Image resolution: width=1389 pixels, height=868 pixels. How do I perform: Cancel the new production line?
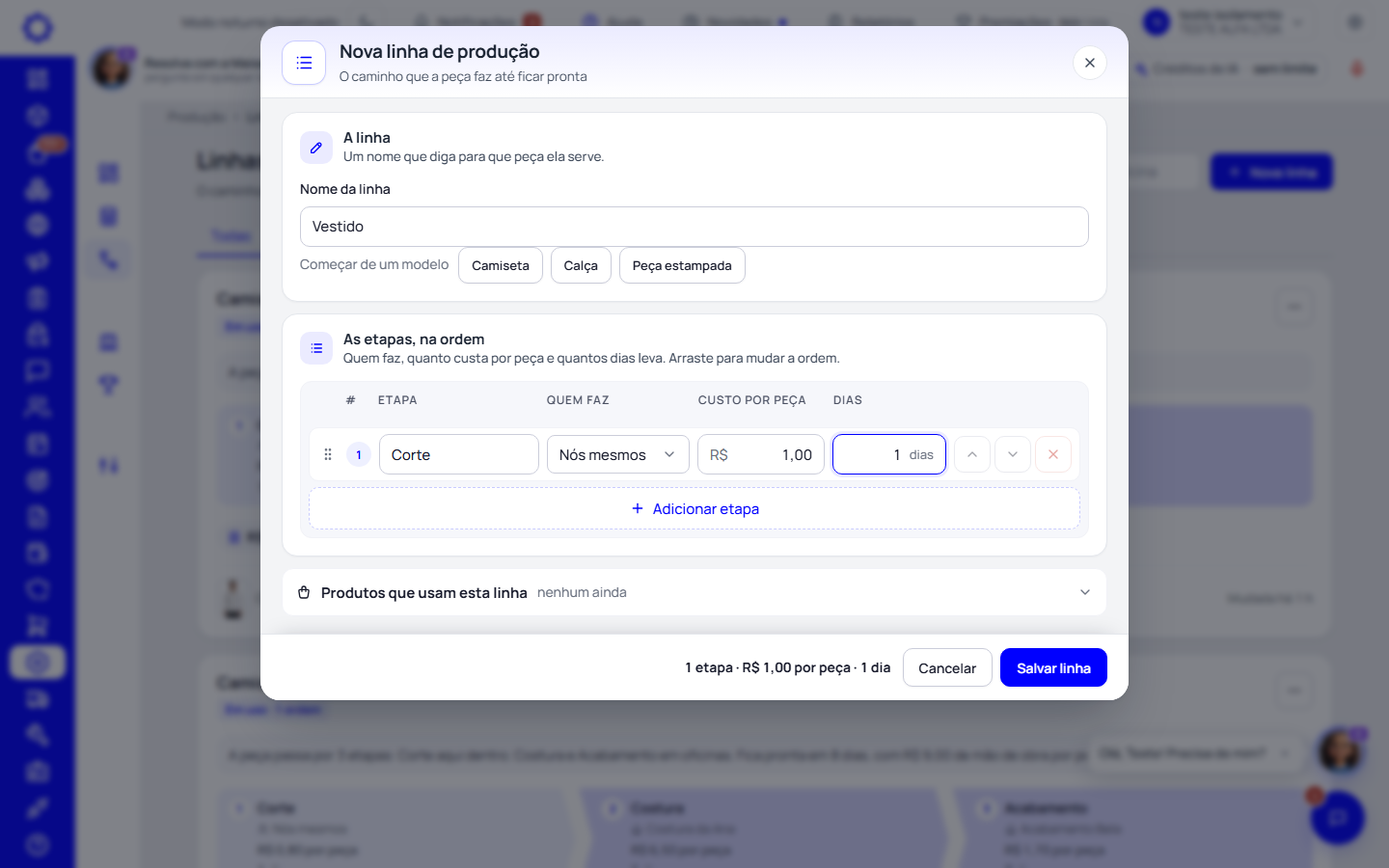pyautogui.click(x=947, y=667)
